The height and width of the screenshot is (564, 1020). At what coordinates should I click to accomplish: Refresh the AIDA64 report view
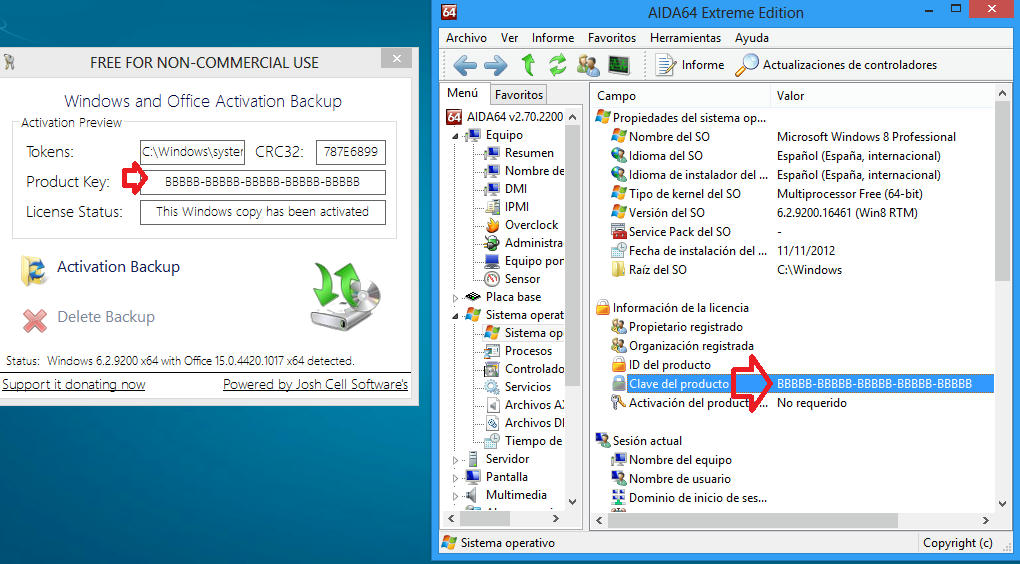[557, 65]
